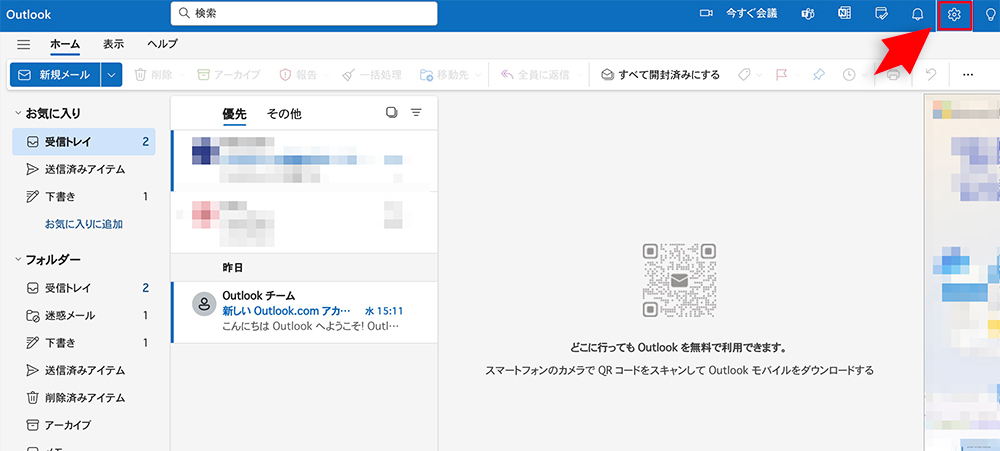Open the settings gear icon
Image resolution: width=1000 pixels, height=451 pixels.
tap(954, 15)
